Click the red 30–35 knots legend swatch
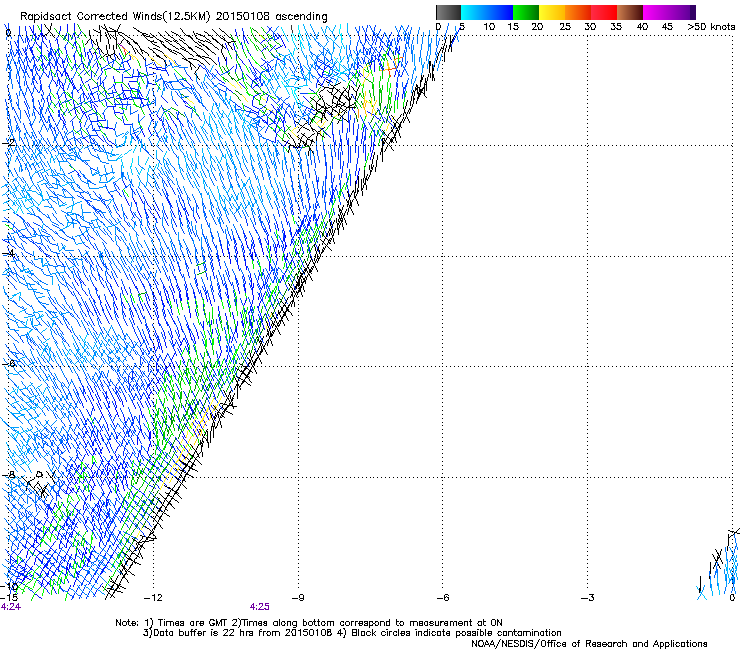 [604, 12]
